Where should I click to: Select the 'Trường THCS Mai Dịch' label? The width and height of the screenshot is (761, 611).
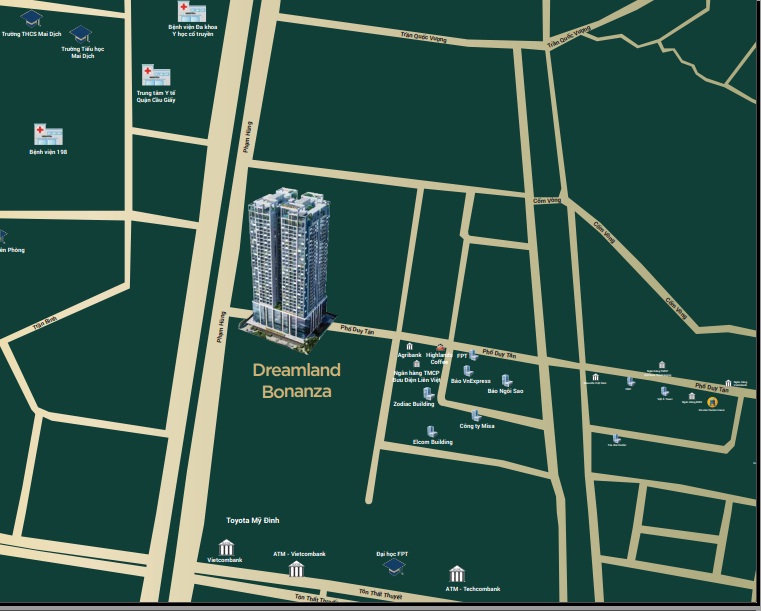pyautogui.click(x=32, y=34)
